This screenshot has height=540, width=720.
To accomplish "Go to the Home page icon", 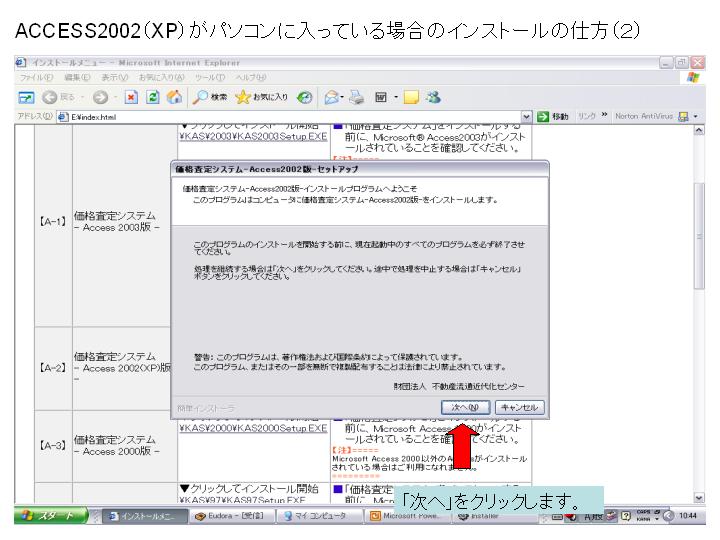I will (x=174, y=97).
